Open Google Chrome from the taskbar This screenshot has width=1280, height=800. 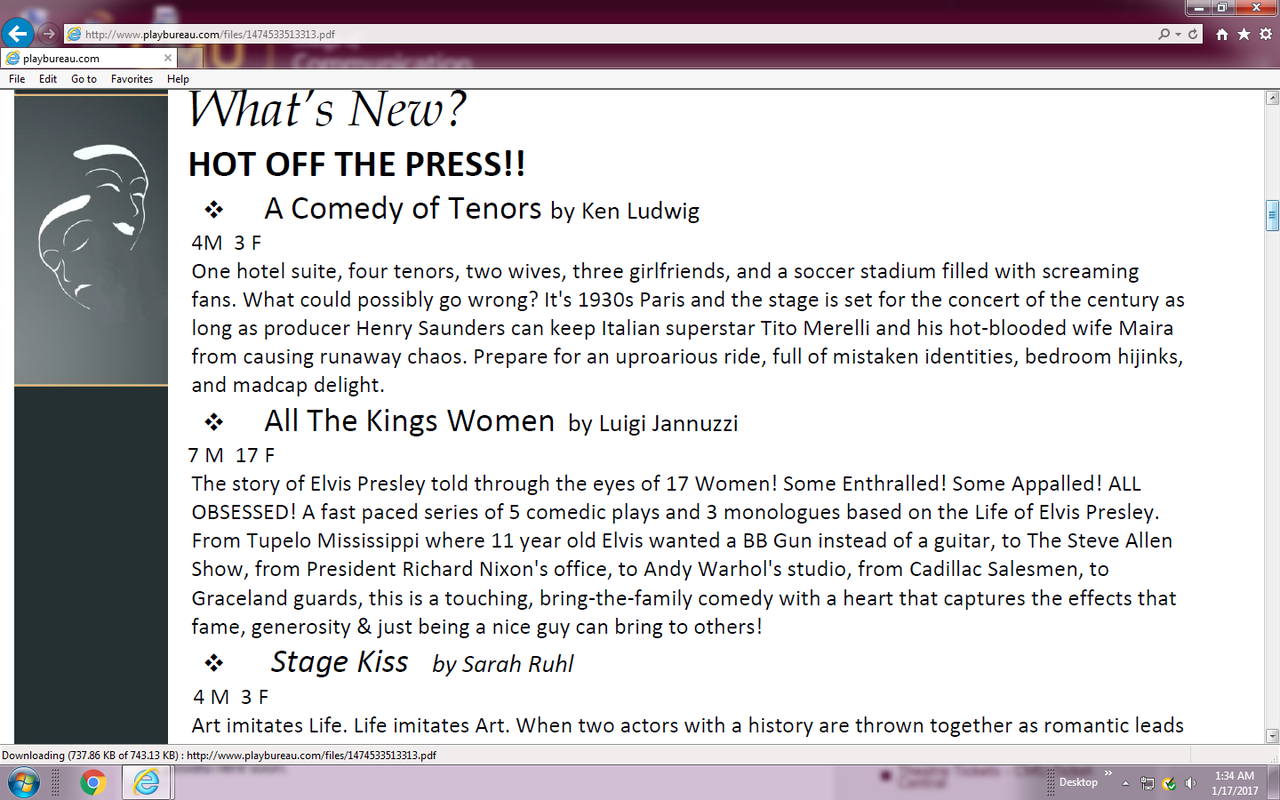93,783
